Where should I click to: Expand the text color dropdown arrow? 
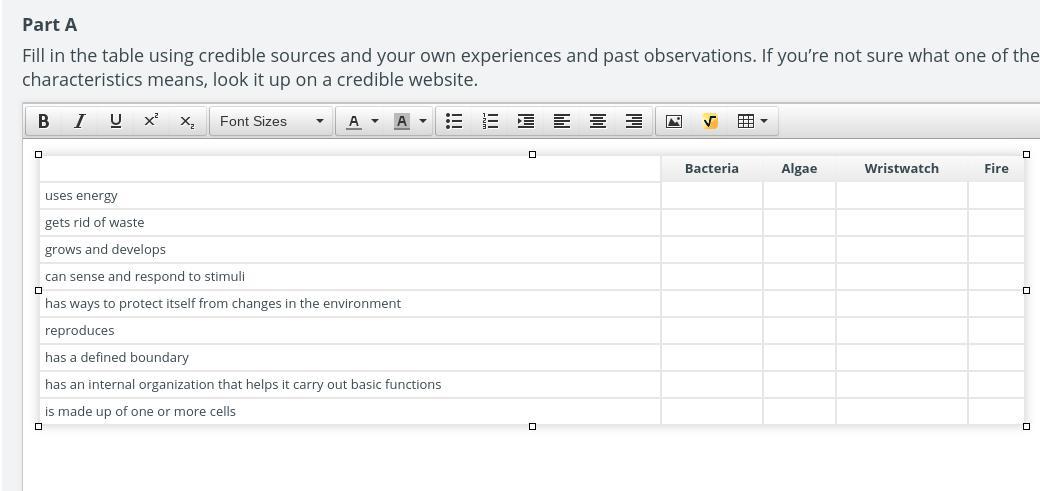click(x=375, y=121)
